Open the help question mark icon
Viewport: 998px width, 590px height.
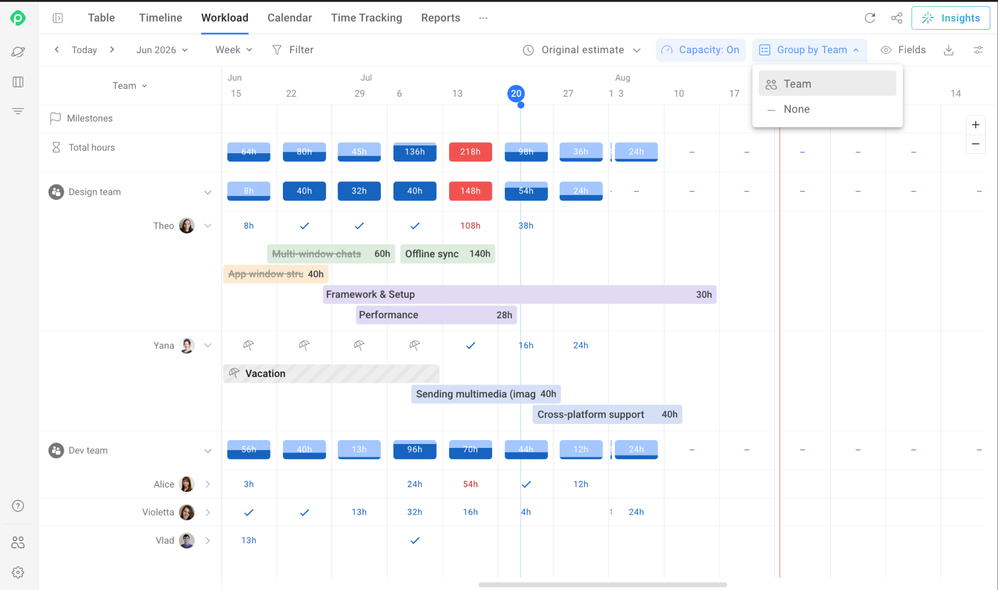[x=18, y=506]
